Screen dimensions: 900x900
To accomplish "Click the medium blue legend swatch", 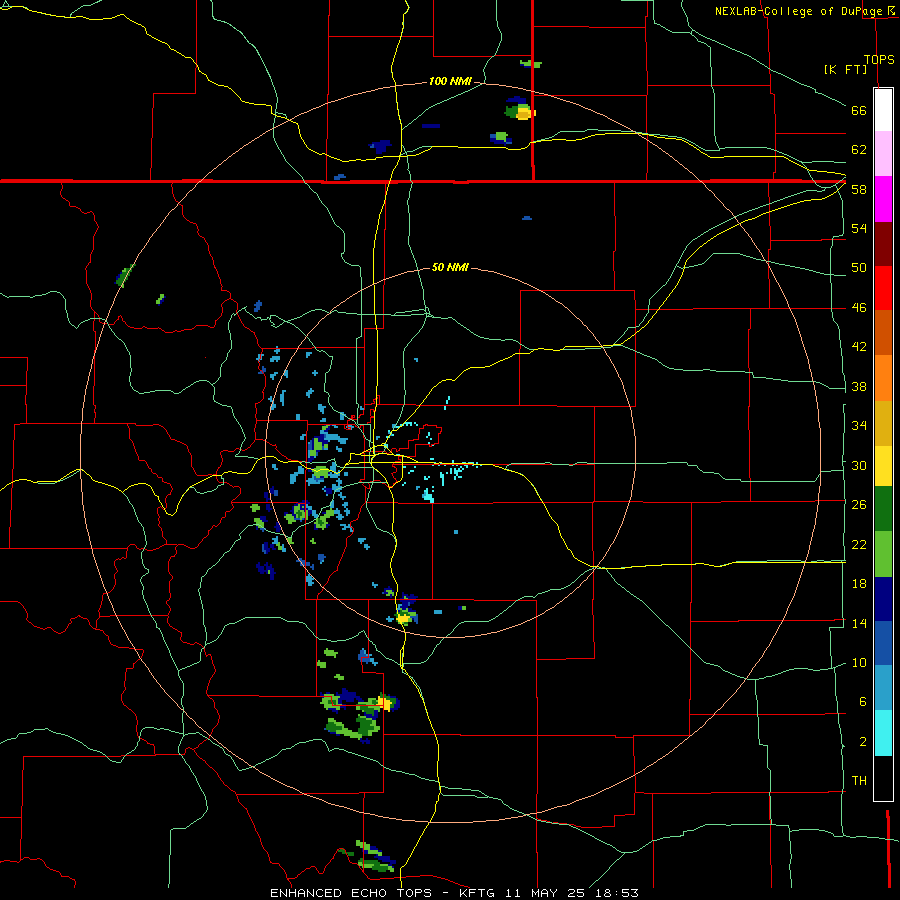I will pos(883,643).
